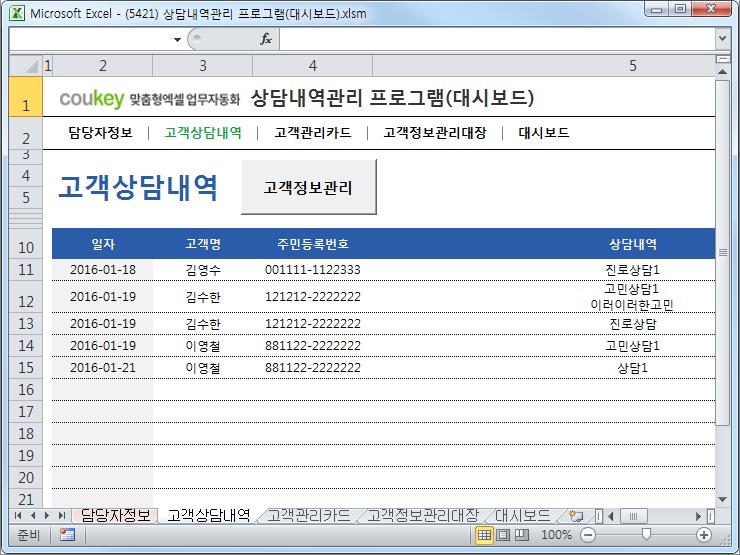Click the horizontal scrollbar left arrow

[611, 516]
